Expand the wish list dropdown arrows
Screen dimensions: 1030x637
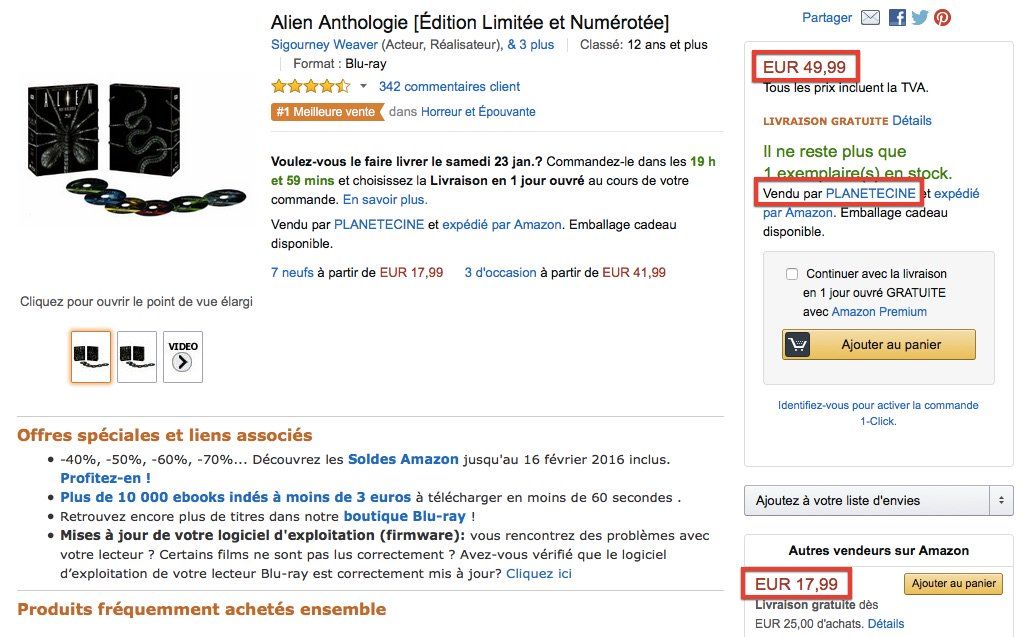[x=1001, y=500]
